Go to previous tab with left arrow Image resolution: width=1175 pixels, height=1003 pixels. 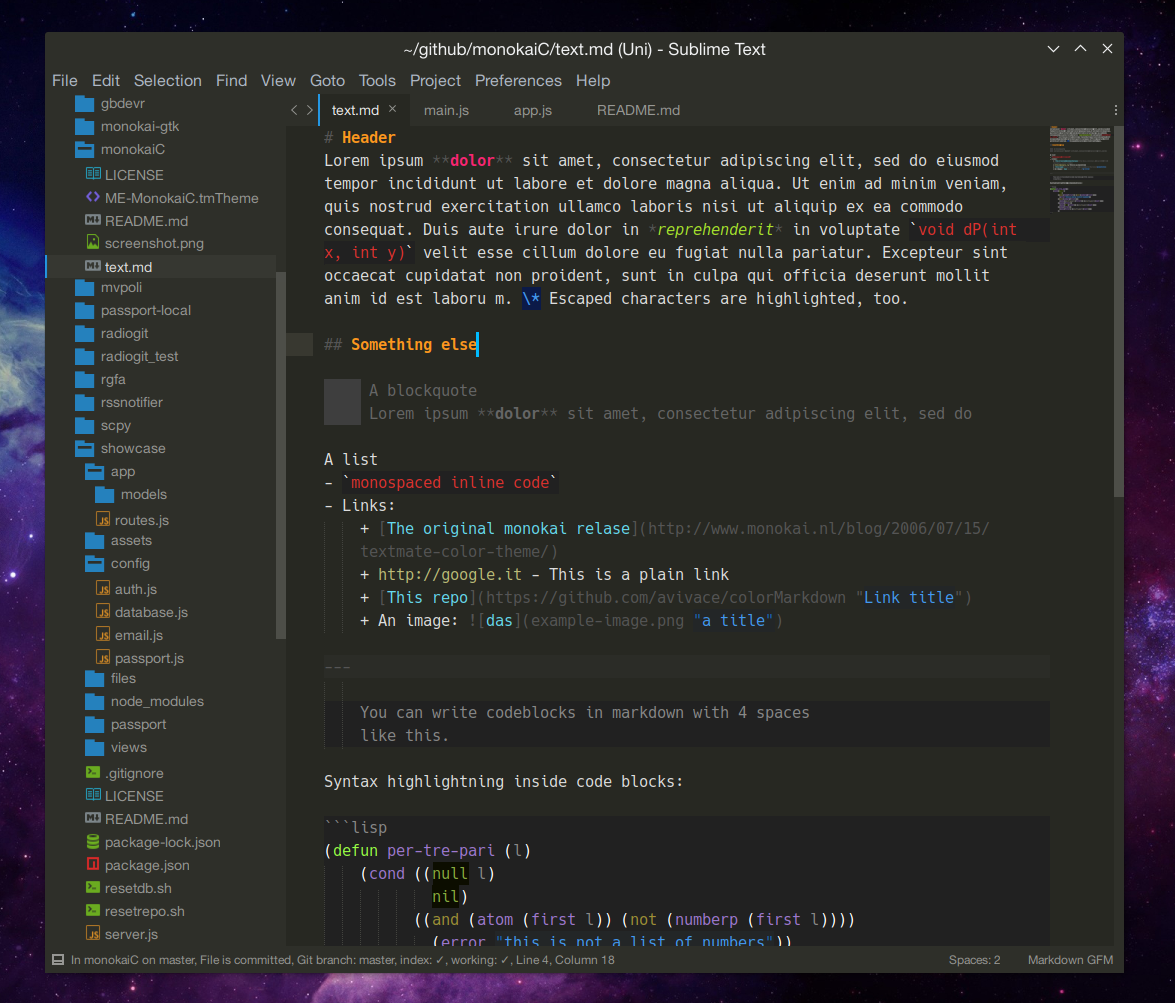[294, 110]
